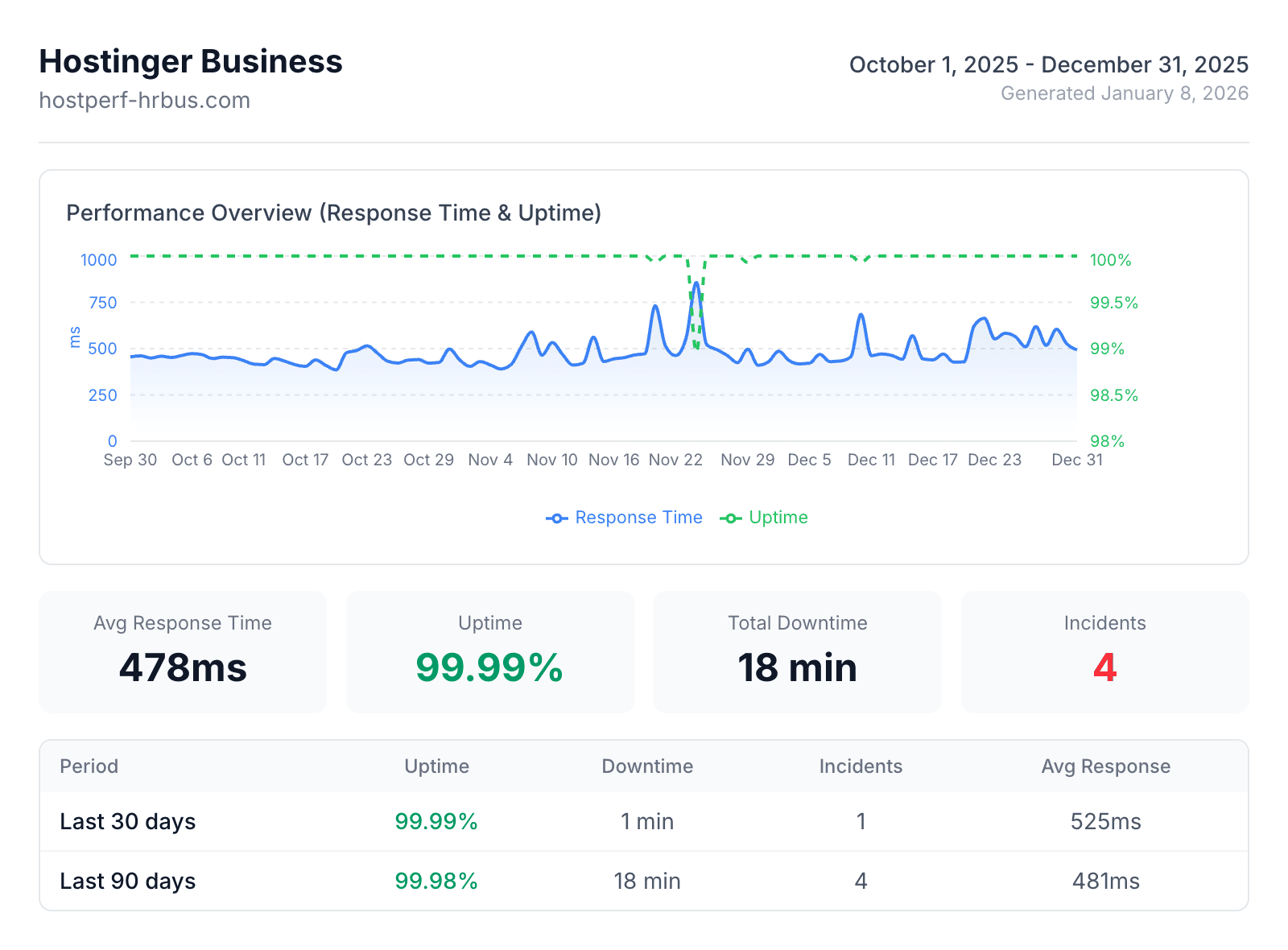Screen dimensions: 1288x950
Task: Click the Dec 11 x-axis date label
Action: [x=871, y=460]
